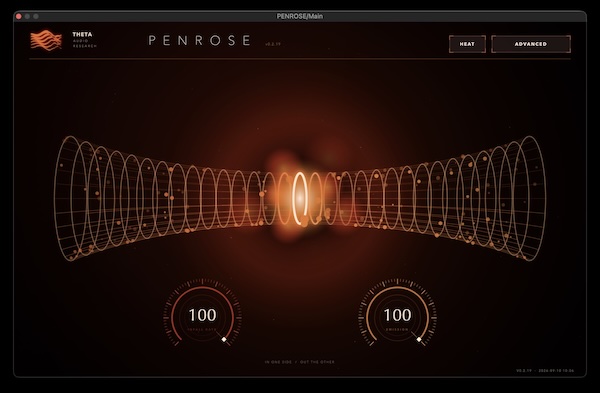Click the version number beside PENROSE
The image size is (600, 393).
point(273,44)
